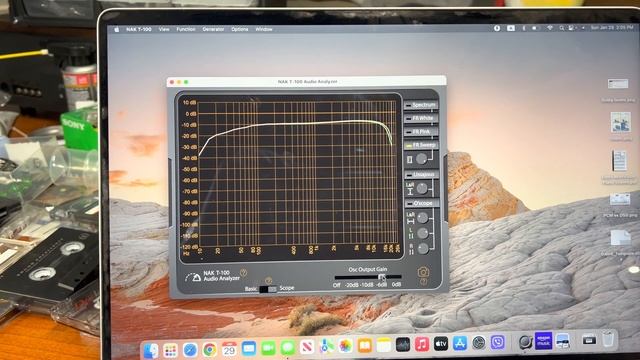Click the -20dB gain label

(x=351, y=285)
